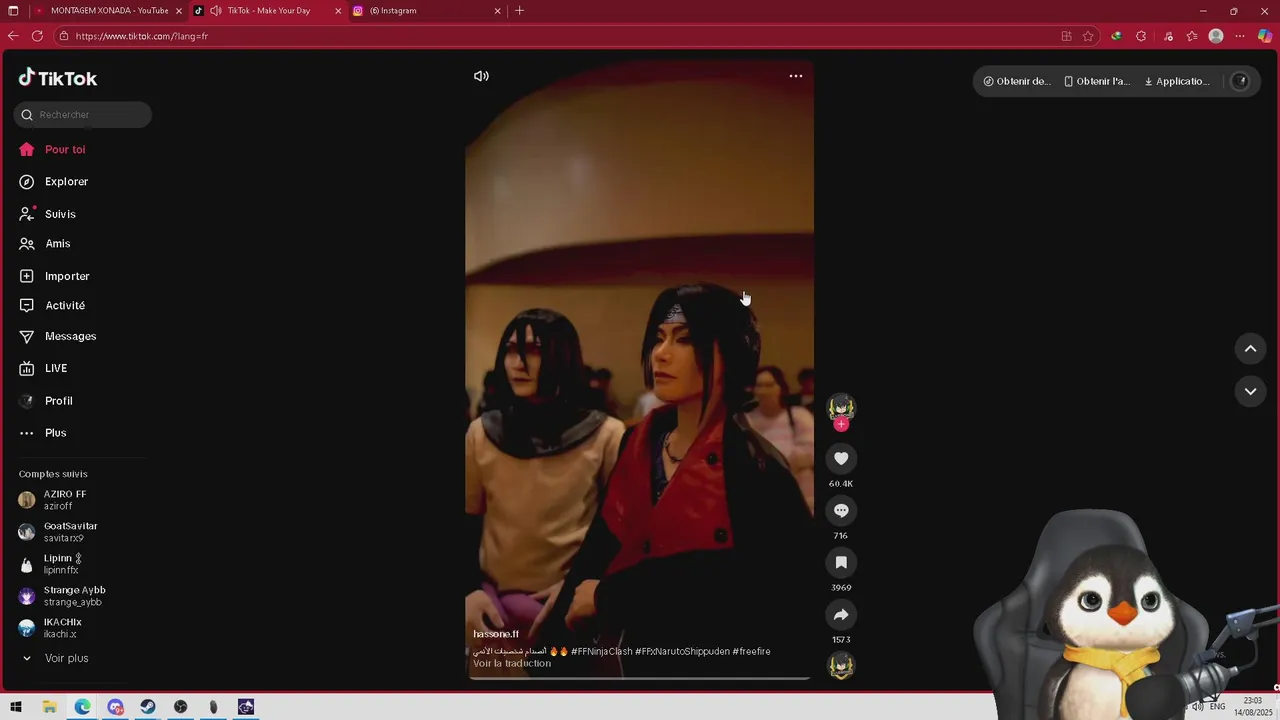
Task: Open the spinning music disc sound
Action: [841, 666]
